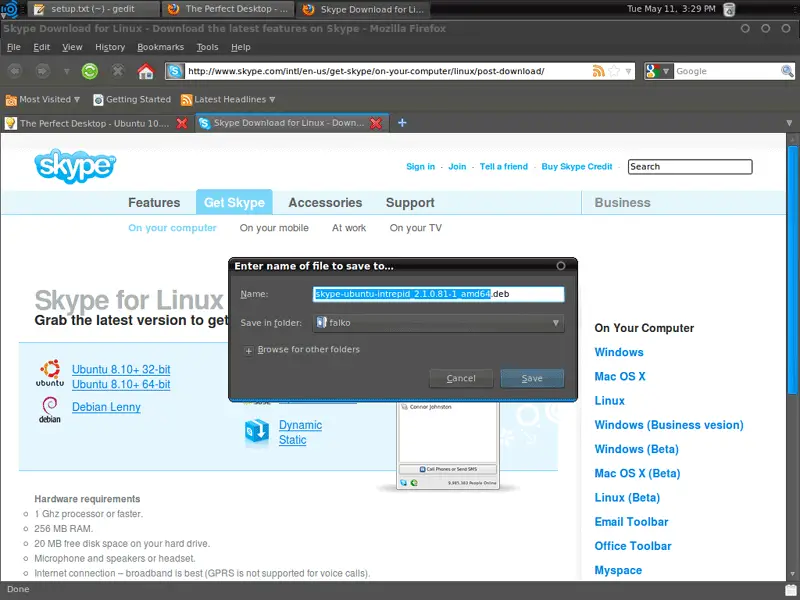This screenshot has height=600, width=800.
Task: Click the search magnifier icon in Google box
Action: pyautogui.click(x=787, y=71)
